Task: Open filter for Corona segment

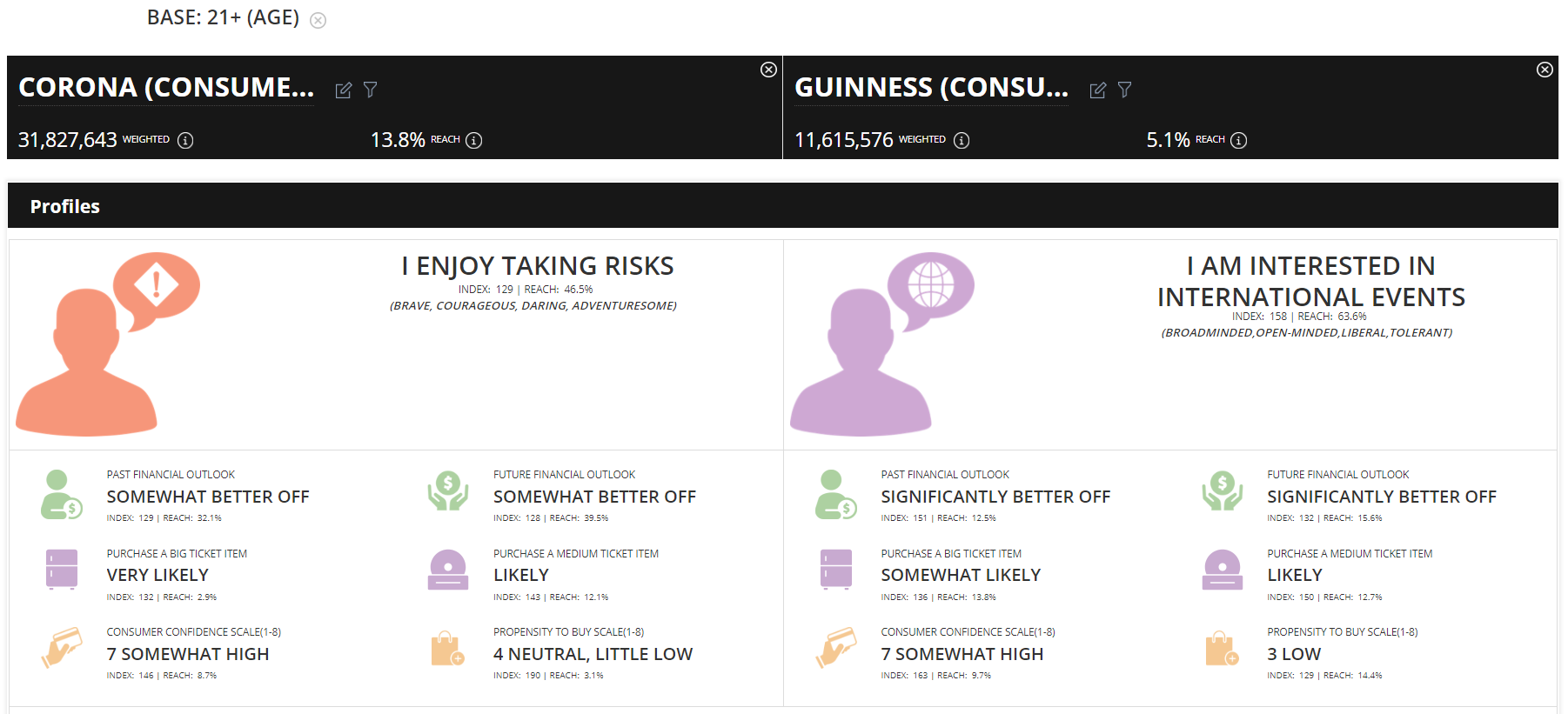Action: click(371, 90)
